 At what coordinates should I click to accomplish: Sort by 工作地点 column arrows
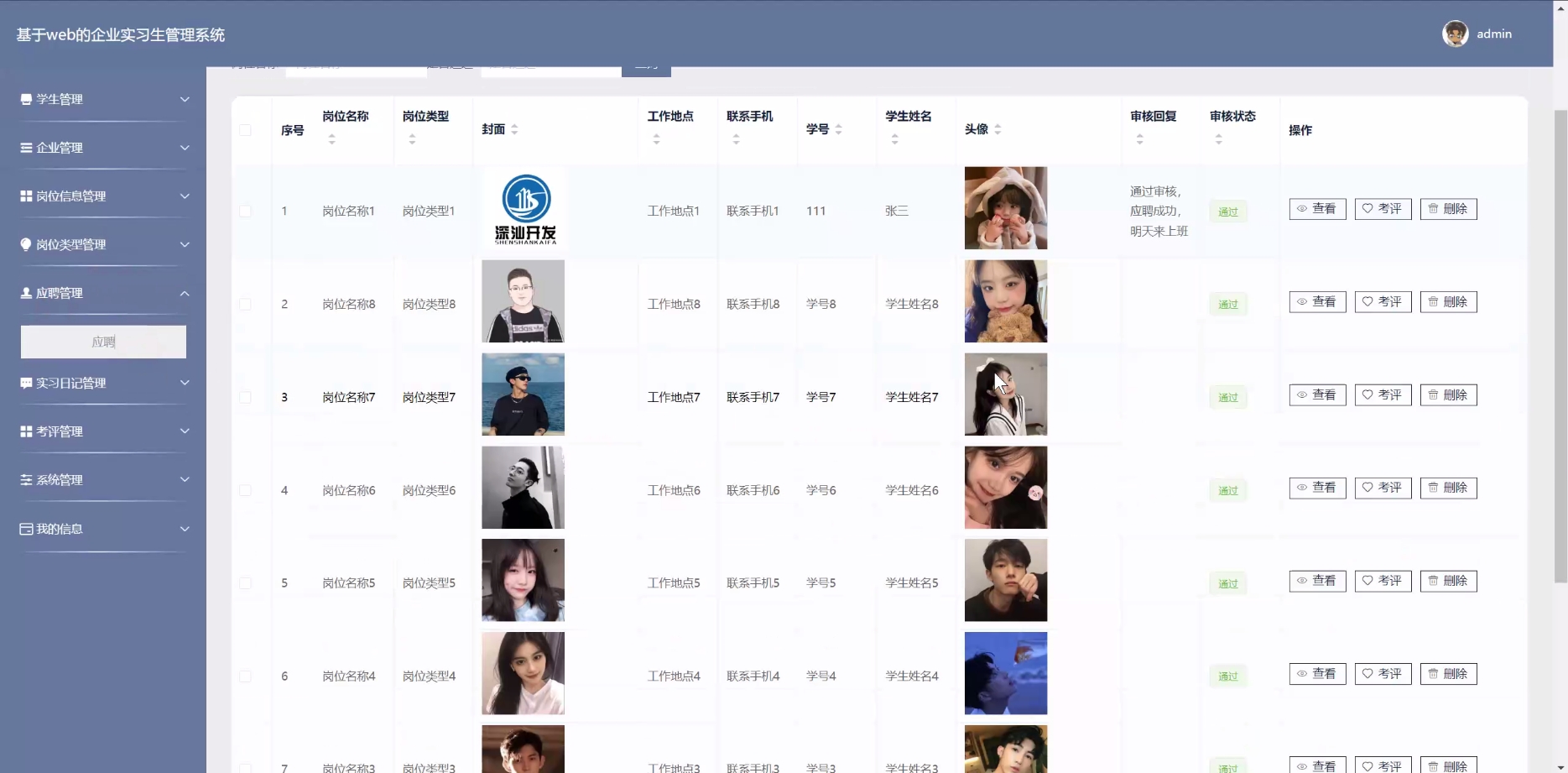(657, 139)
